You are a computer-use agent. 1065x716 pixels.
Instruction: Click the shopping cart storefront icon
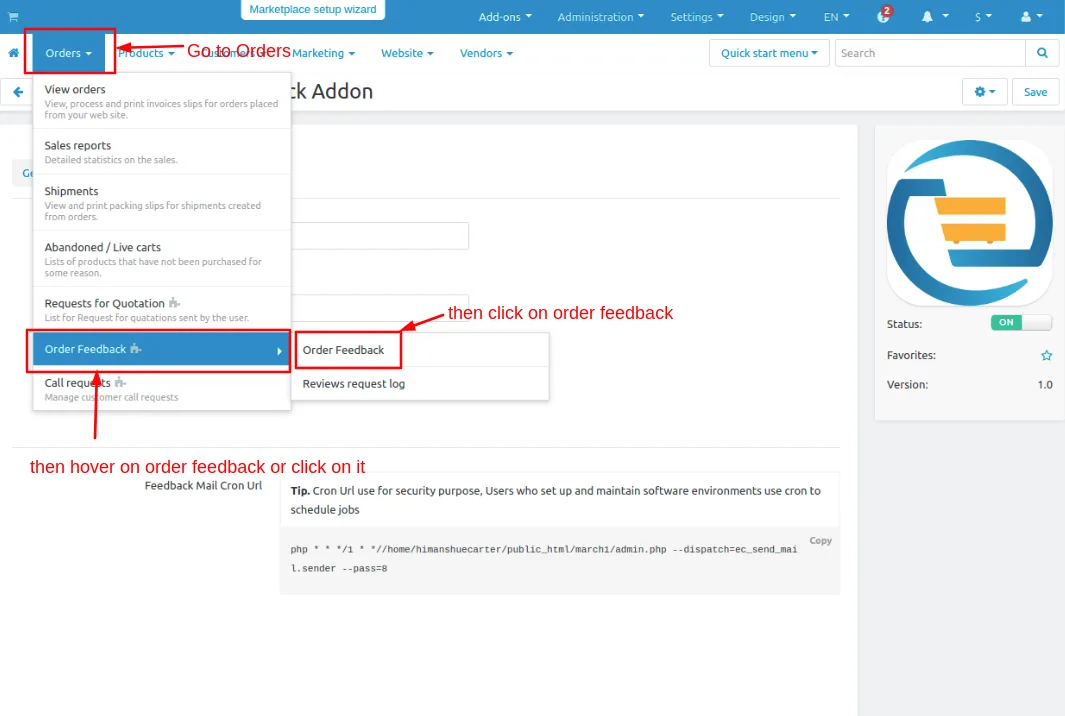13,17
